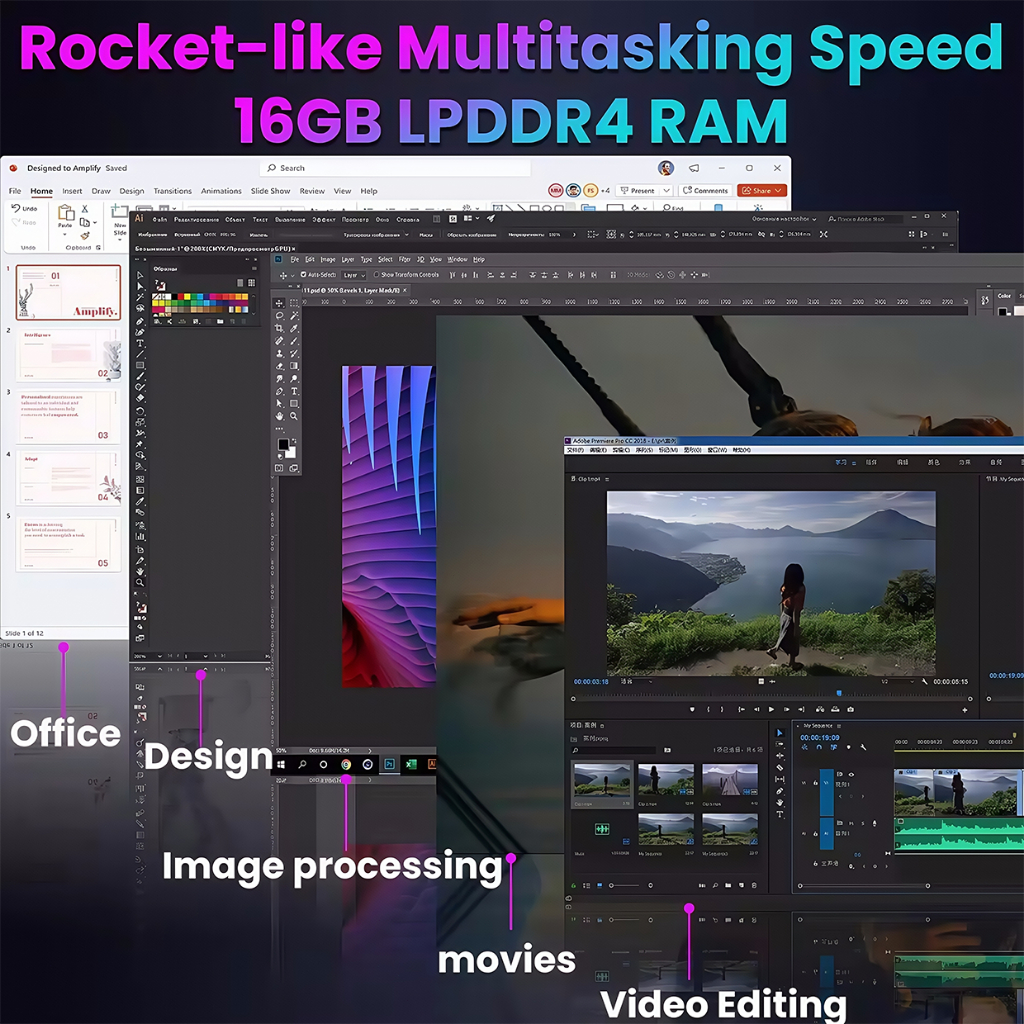Select Illustrator's Type tool

140,343
